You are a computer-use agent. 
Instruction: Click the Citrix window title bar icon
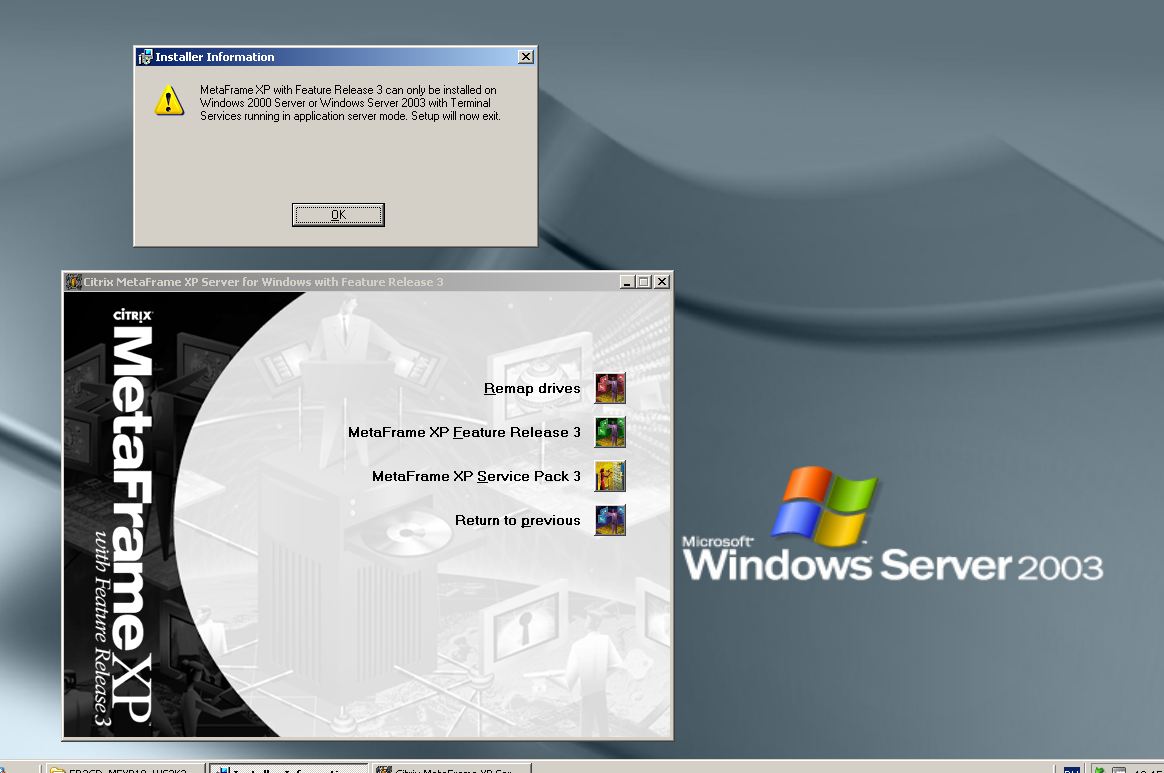[x=73, y=282]
